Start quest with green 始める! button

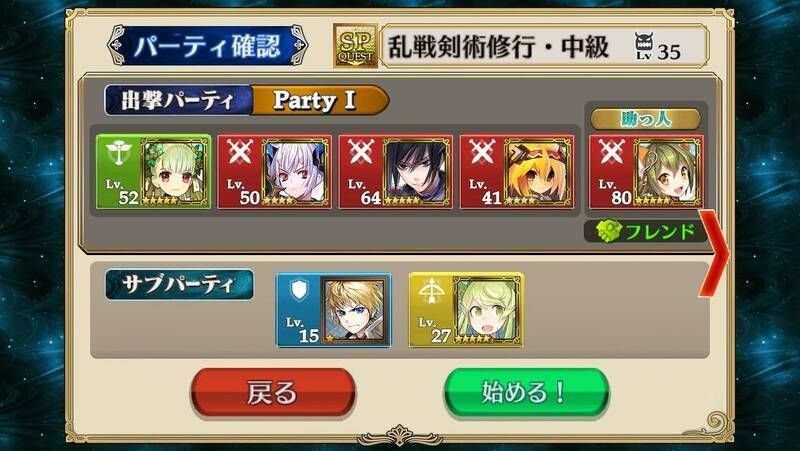(x=526, y=393)
